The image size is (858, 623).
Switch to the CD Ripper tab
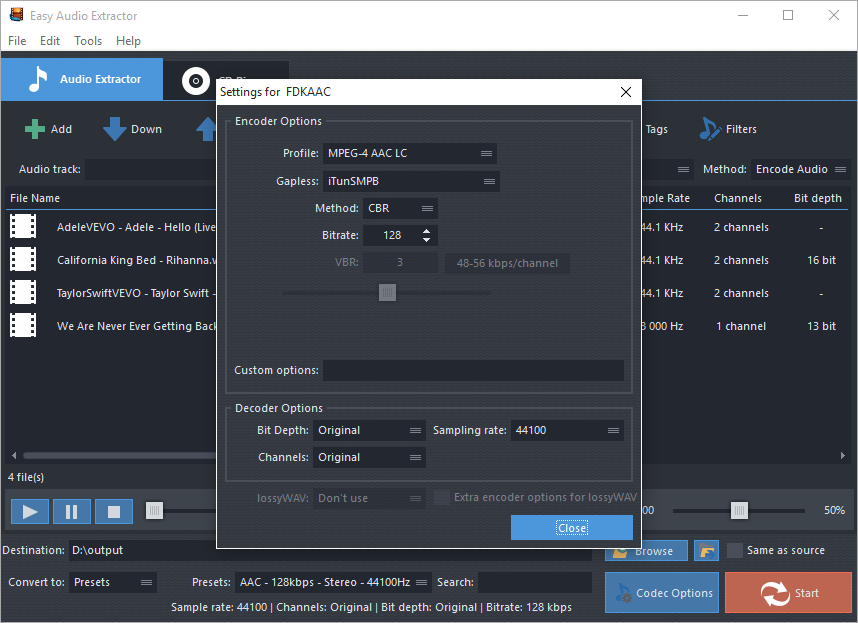pos(195,79)
